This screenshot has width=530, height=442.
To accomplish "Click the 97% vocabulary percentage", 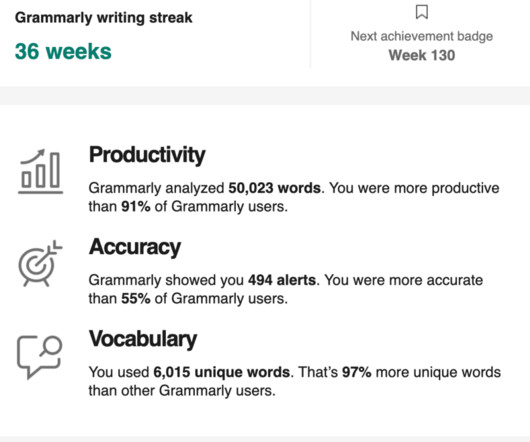I will tap(357, 372).
